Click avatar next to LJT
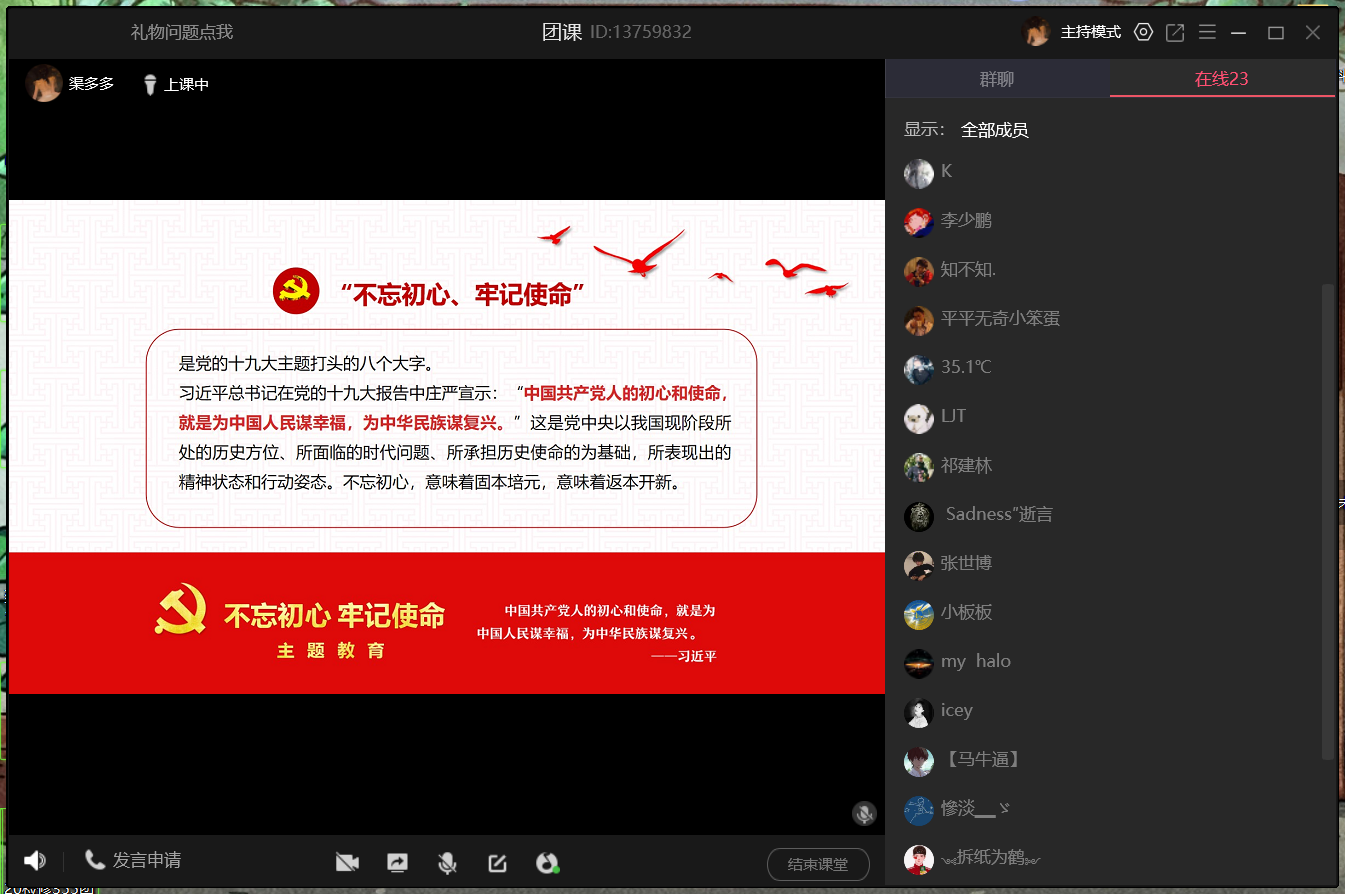Screen dimensions: 1345x894 point(919,418)
